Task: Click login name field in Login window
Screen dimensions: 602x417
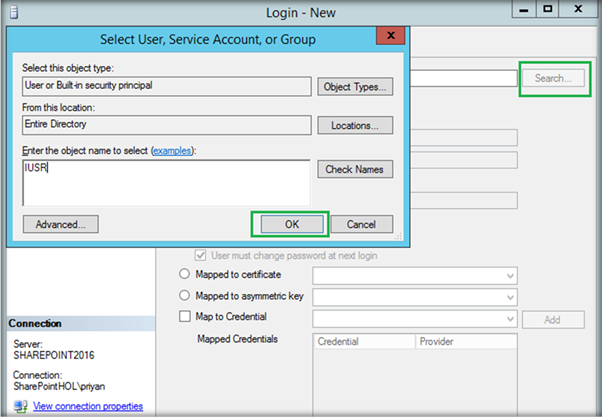Action: (463, 78)
